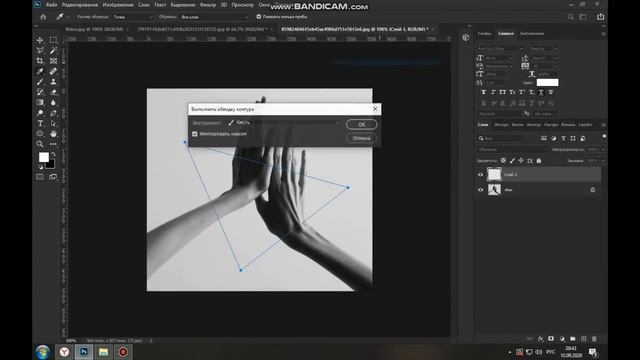Select the Frame tool

(53, 61)
